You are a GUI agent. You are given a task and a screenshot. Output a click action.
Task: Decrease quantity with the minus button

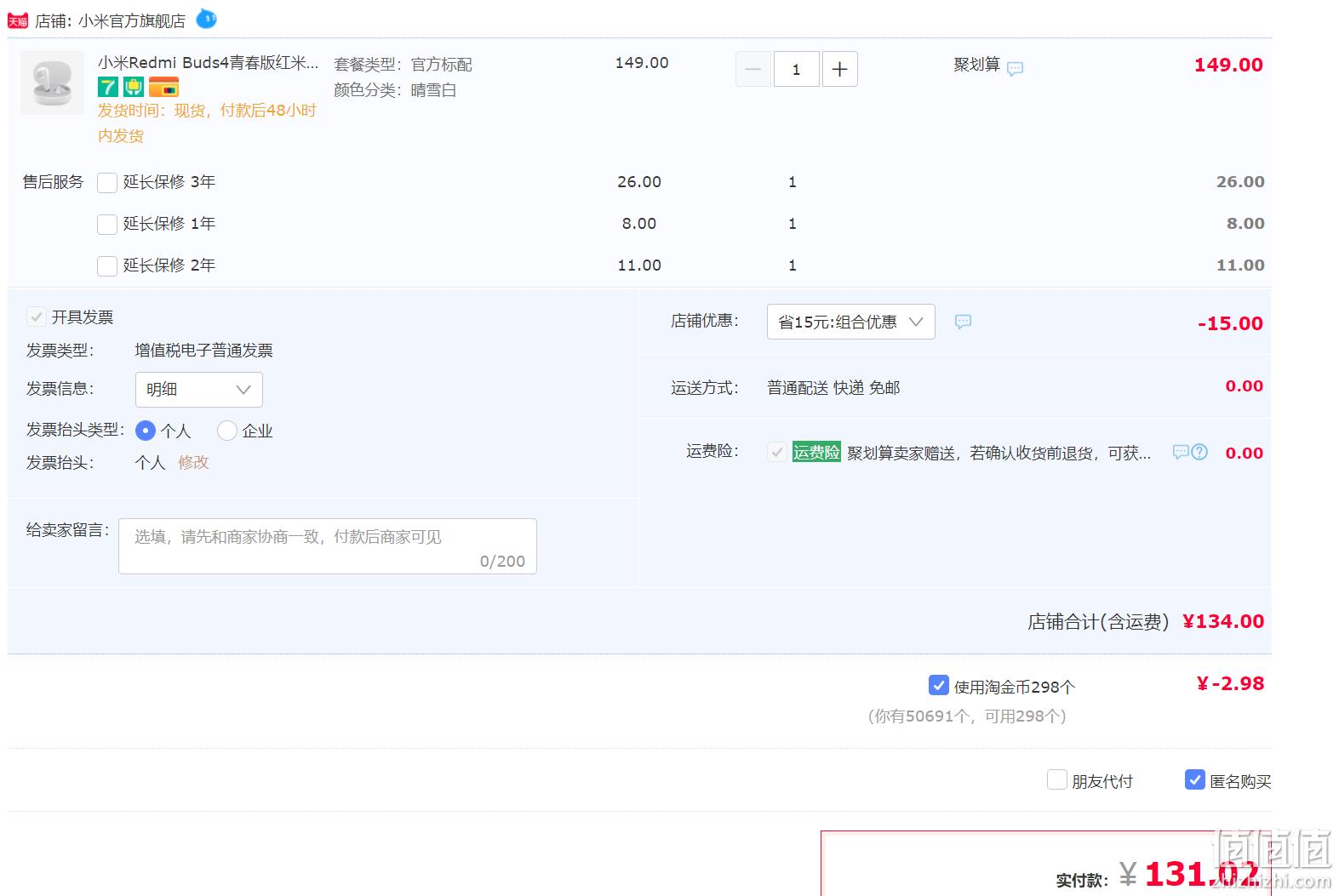pos(753,69)
